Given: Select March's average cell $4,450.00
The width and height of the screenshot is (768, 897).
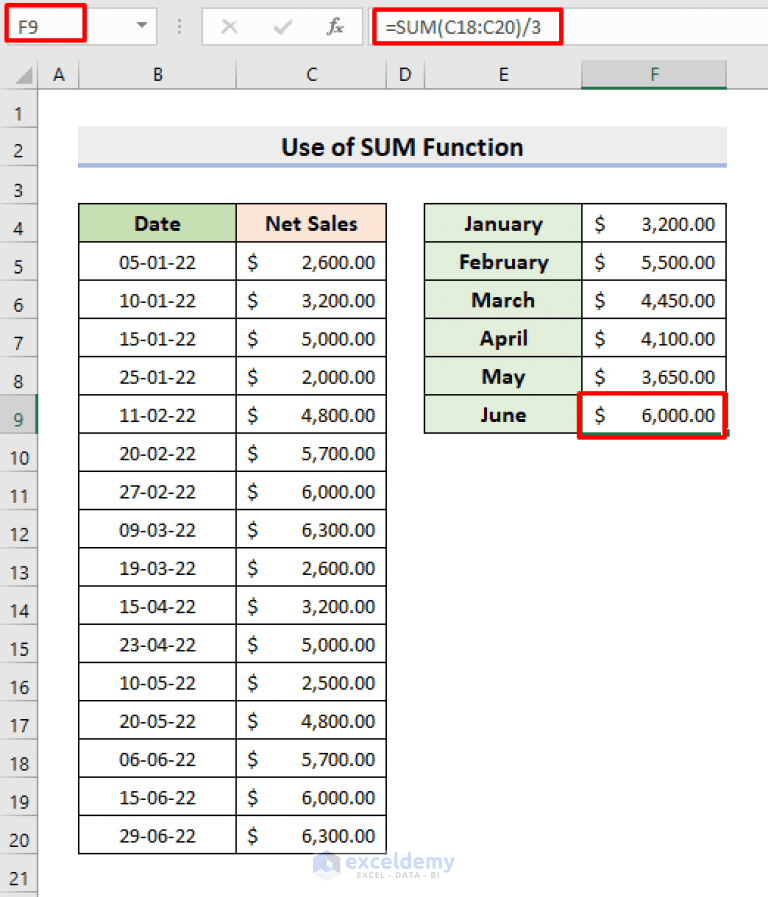Looking at the screenshot, I should pos(654,300).
